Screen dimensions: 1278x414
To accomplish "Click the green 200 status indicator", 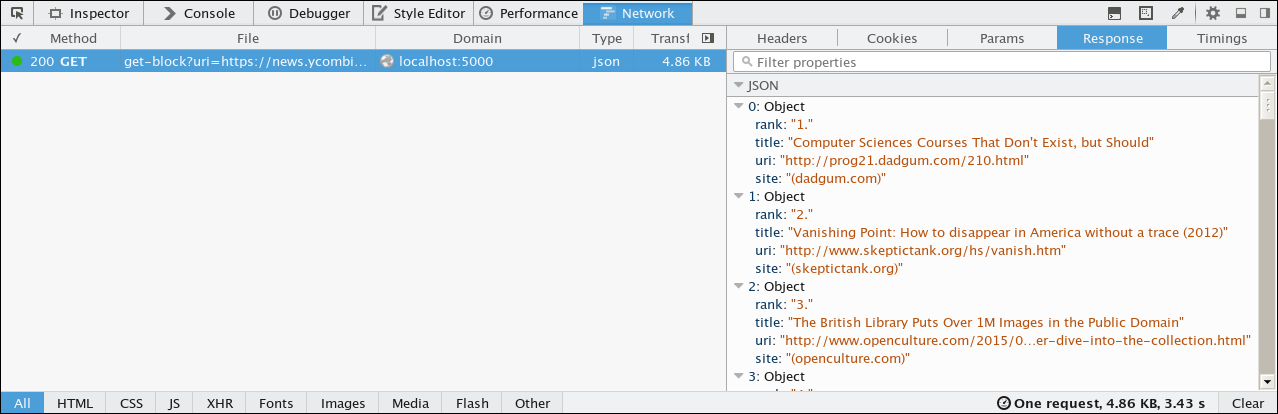I will click(x=17, y=61).
